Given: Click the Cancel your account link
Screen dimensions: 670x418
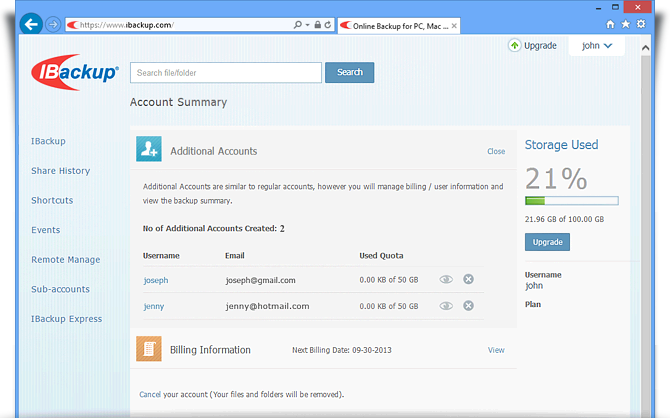Looking at the screenshot, I should click(x=150, y=394).
